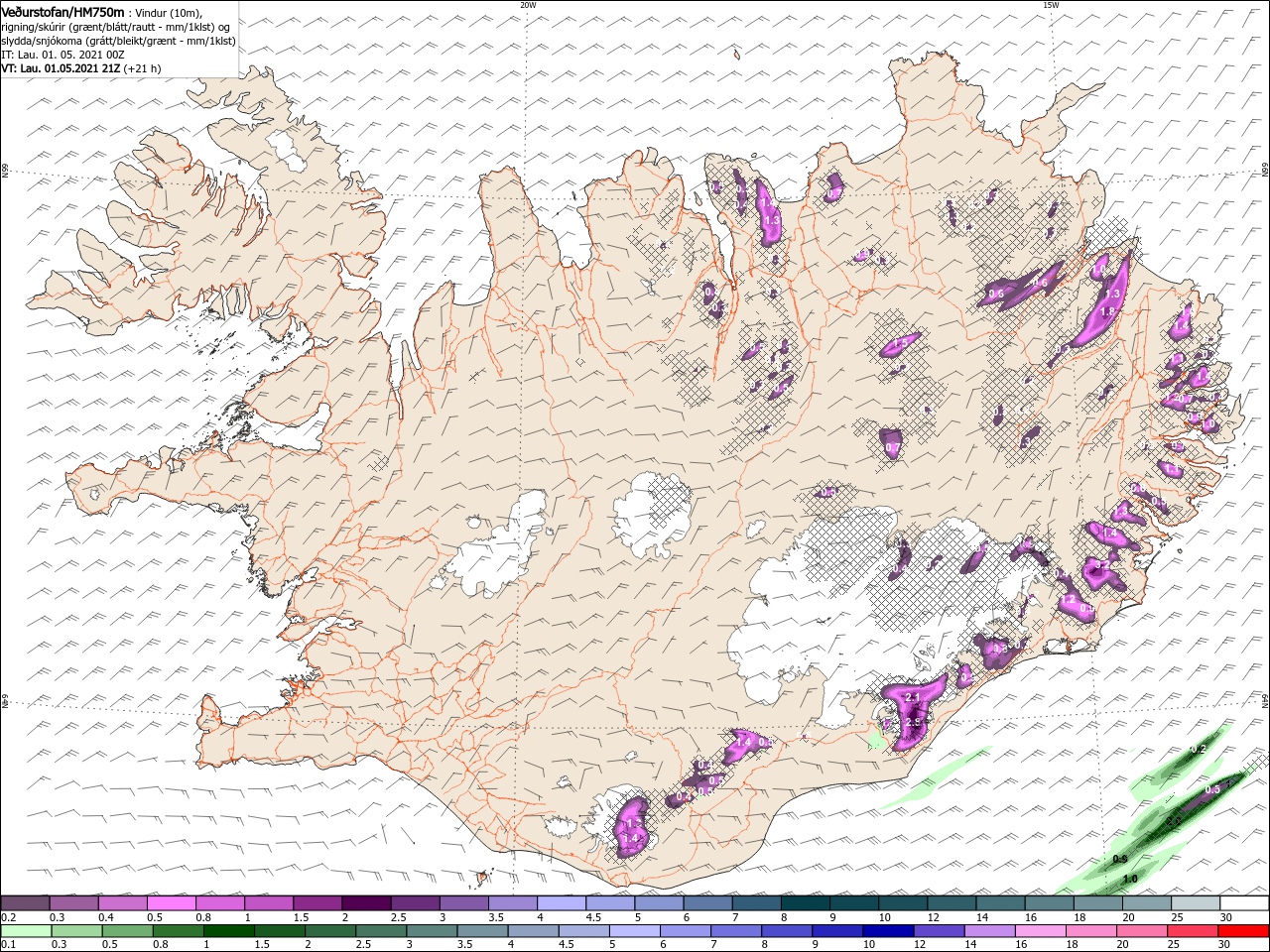Select the lower-row green swatch at 0.5
Screen dimensions: 1270x952
pyautogui.click(x=128, y=931)
